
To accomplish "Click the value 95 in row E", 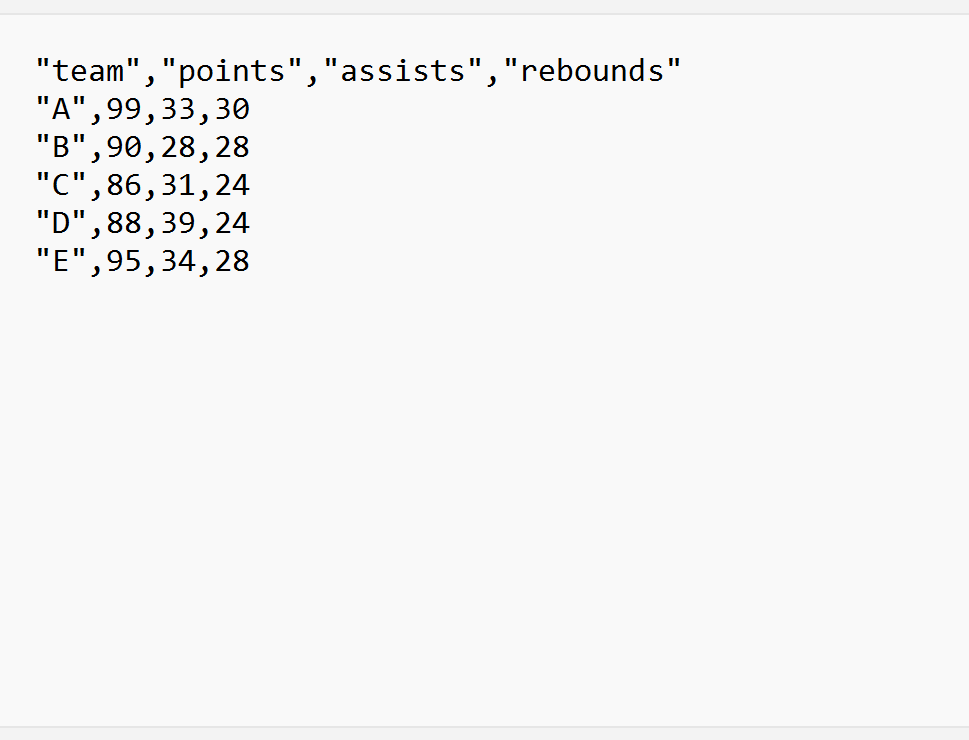I will tap(124, 261).
